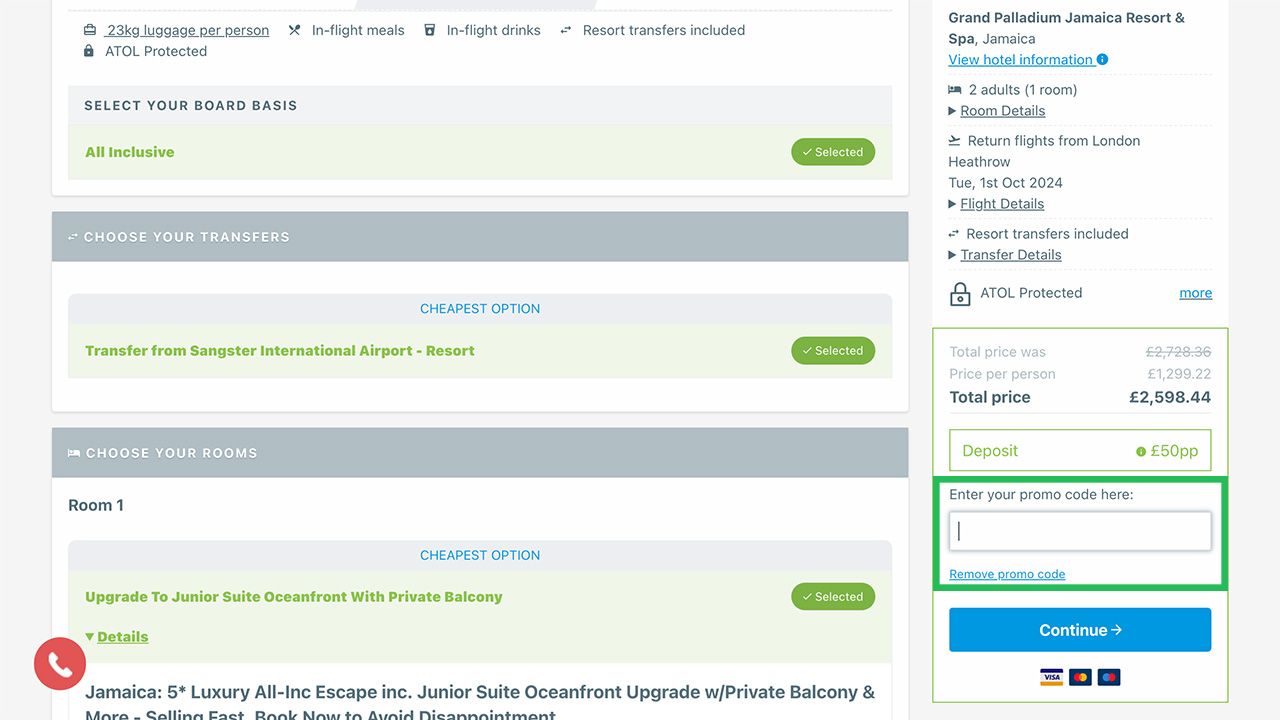Click the Jamaica 5* Luxury All-Inc Escape description heading
The image size is (1280, 720).
pos(480,703)
